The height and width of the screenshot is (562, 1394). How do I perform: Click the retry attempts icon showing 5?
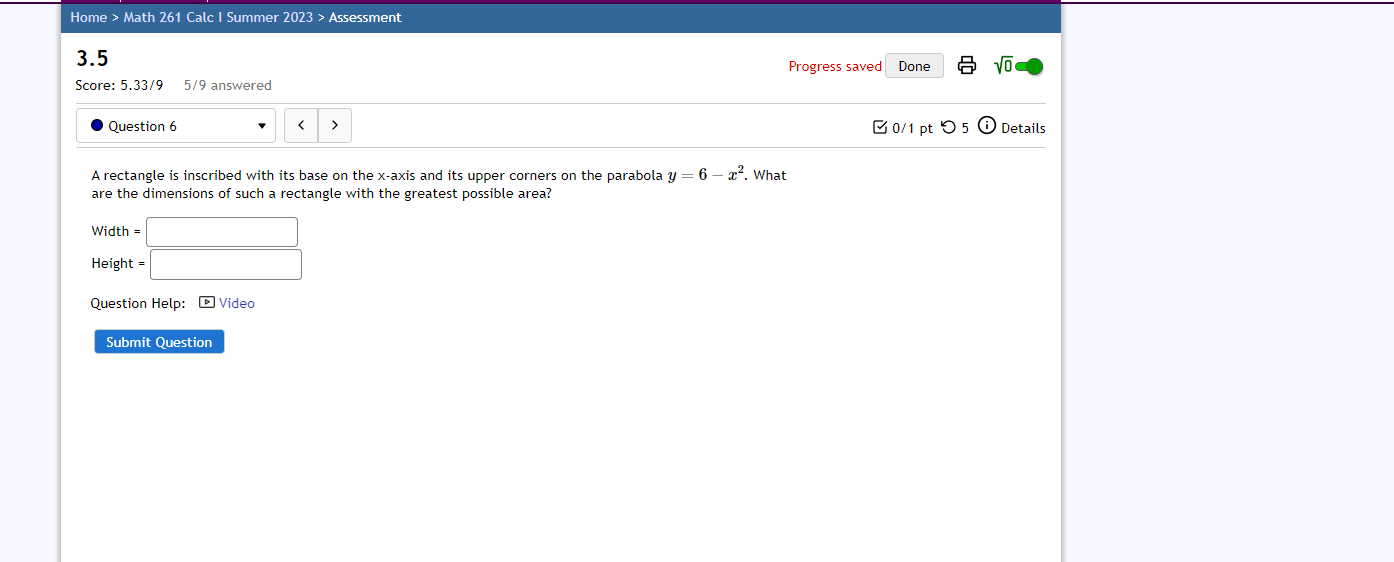click(x=948, y=127)
